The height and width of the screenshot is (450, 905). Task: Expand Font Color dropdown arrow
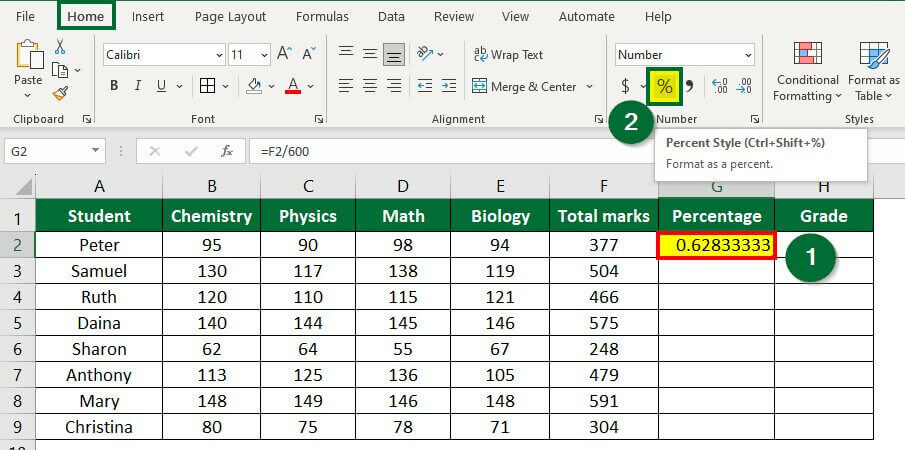310,86
